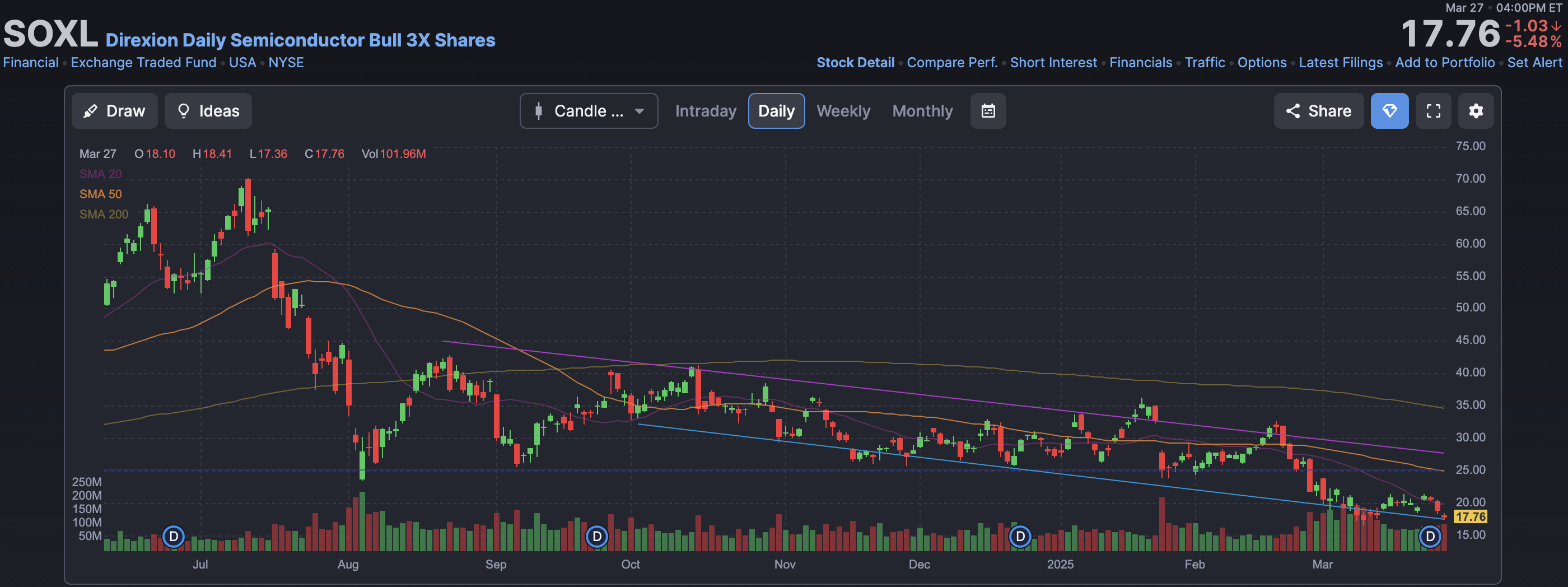Select the Daily timeframe tab

pyautogui.click(x=776, y=111)
